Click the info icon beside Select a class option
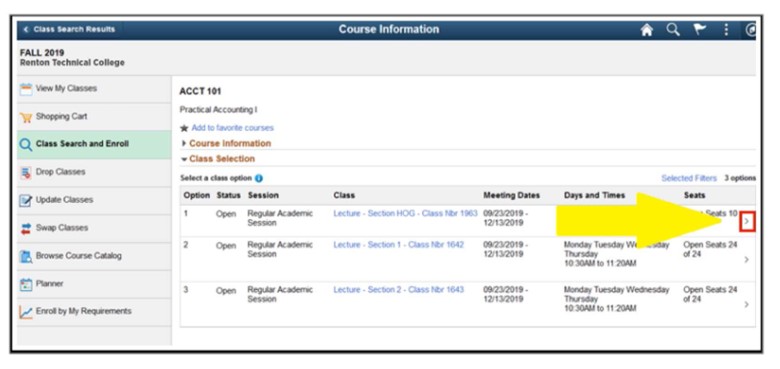The width and height of the screenshot is (780, 369). 259,178
